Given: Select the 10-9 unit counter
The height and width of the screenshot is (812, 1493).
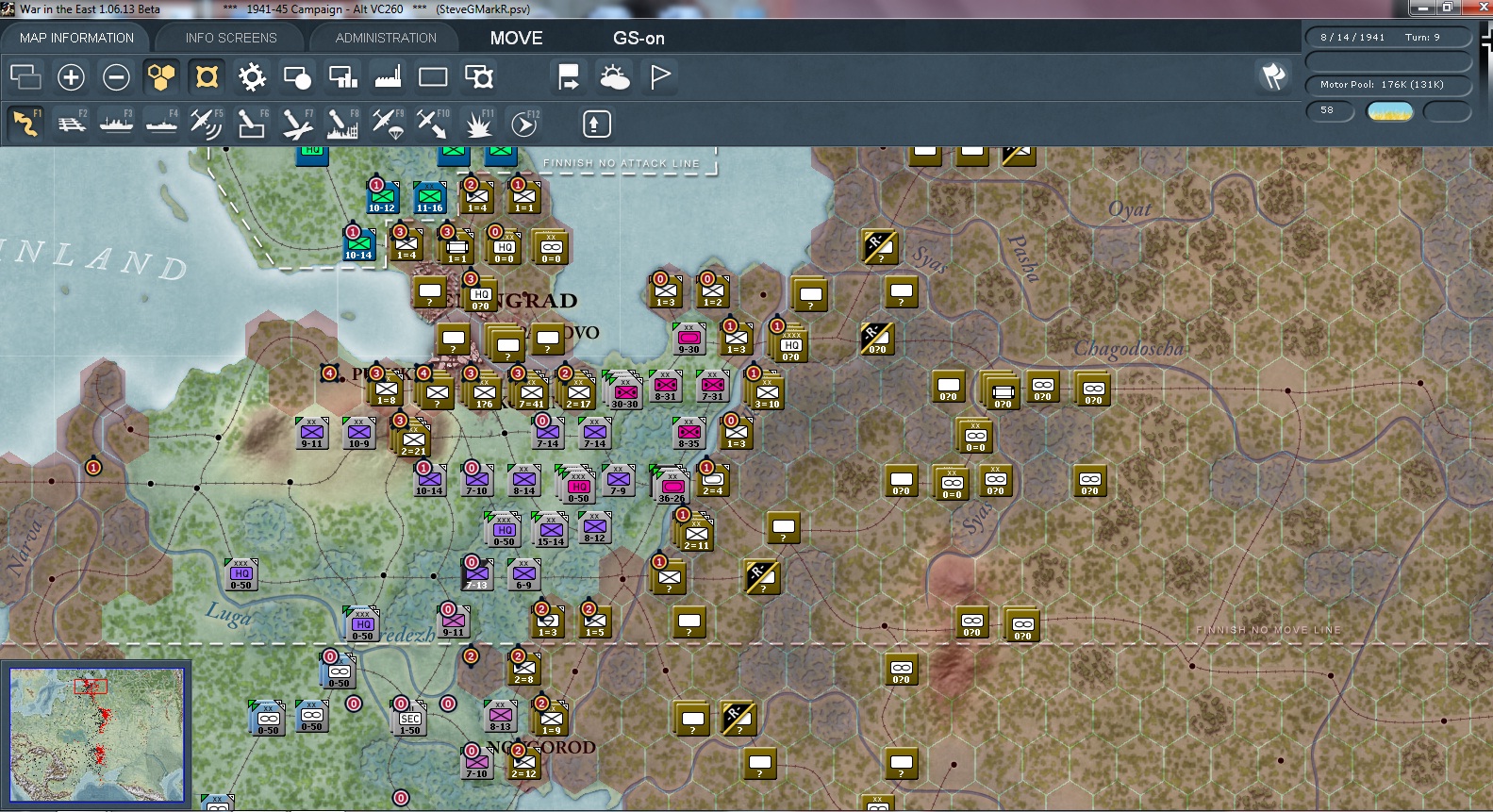Looking at the screenshot, I should pos(359,434).
